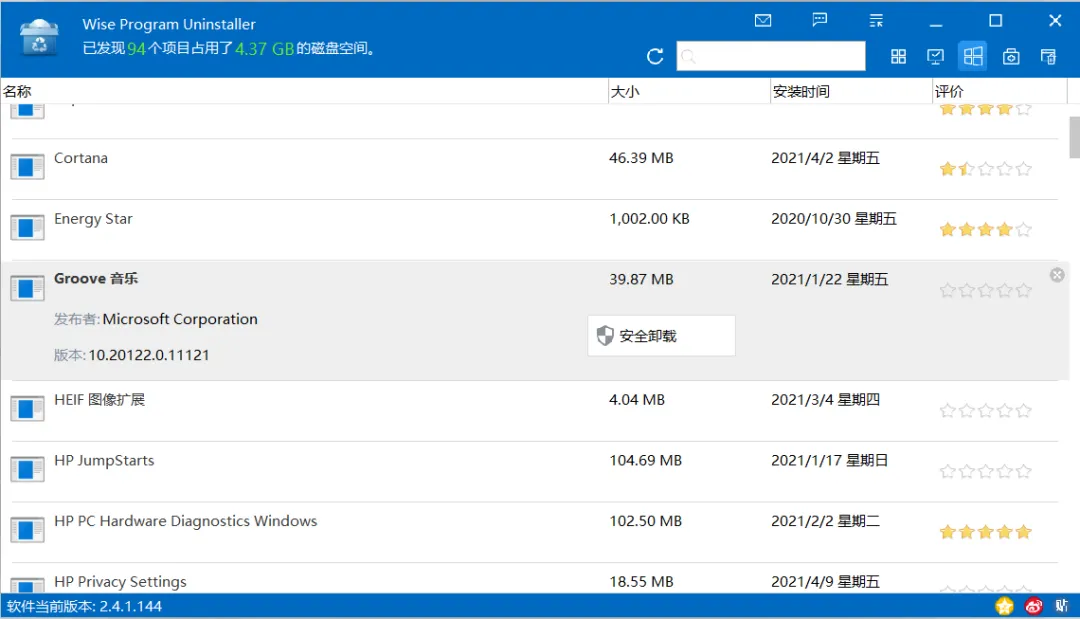Rate Groove 音乐 using its empty stars
The image size is (1080, 619).
pyautogui.click(x=985, y=290)
